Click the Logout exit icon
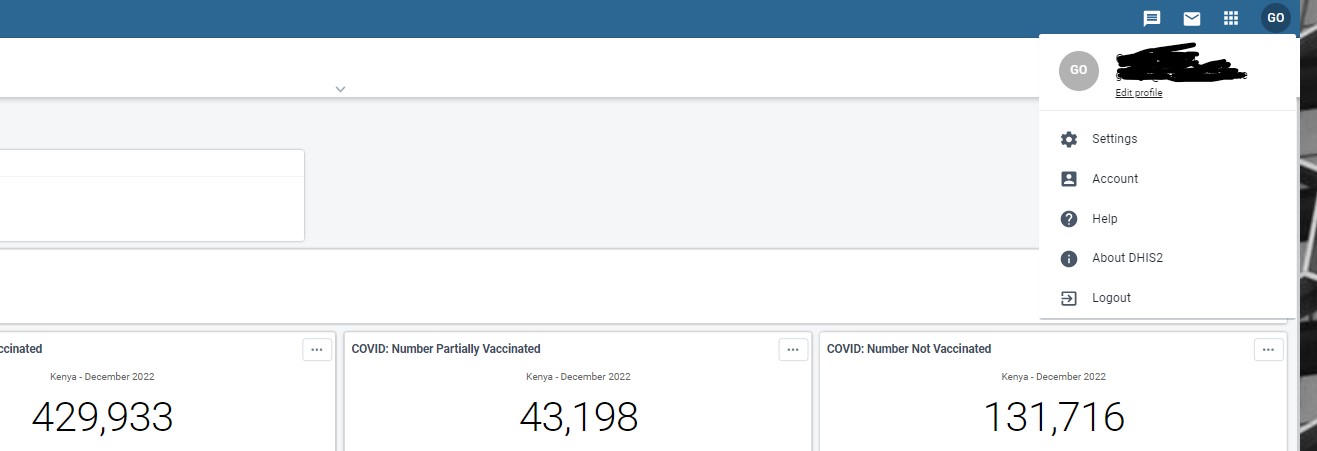 pos(1068,298)
